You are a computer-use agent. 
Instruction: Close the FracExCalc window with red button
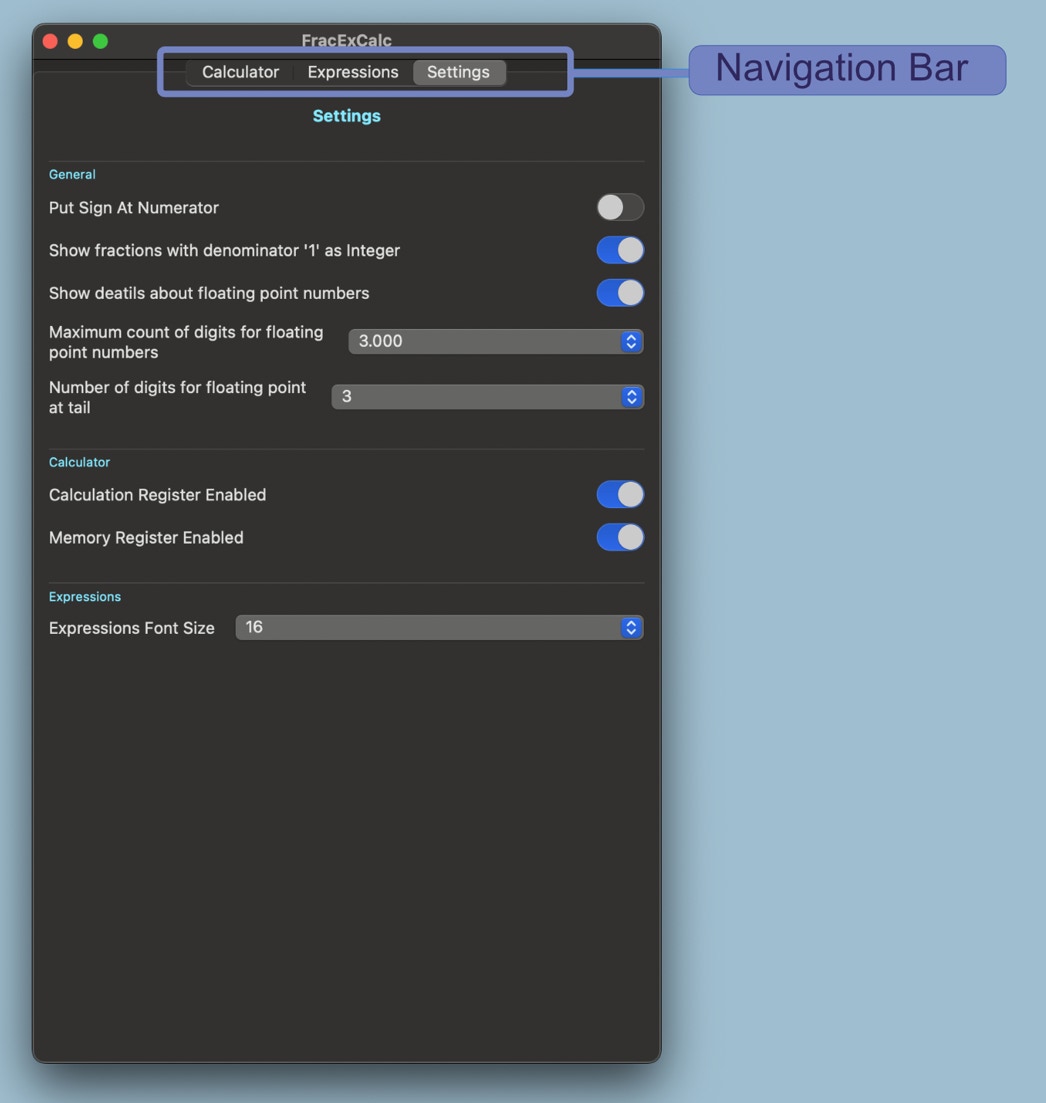click(x=50, y=41)
